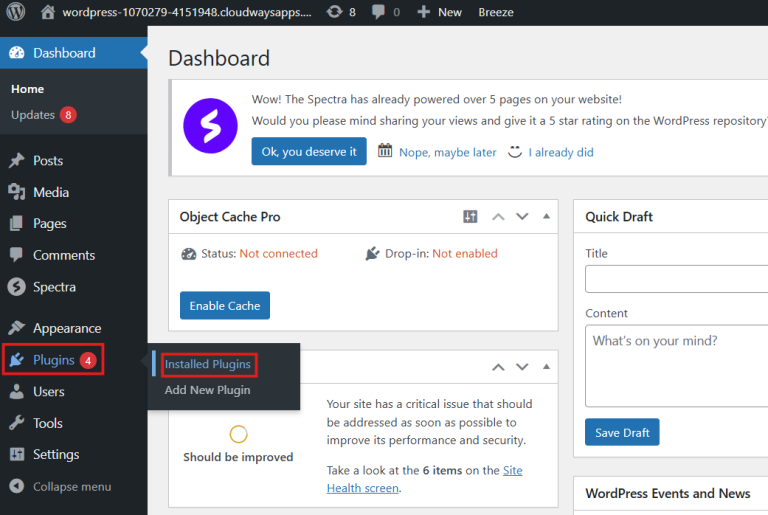
Task: Click the Comments bubble icon in sidebar
Action: [x=17, y=255]
